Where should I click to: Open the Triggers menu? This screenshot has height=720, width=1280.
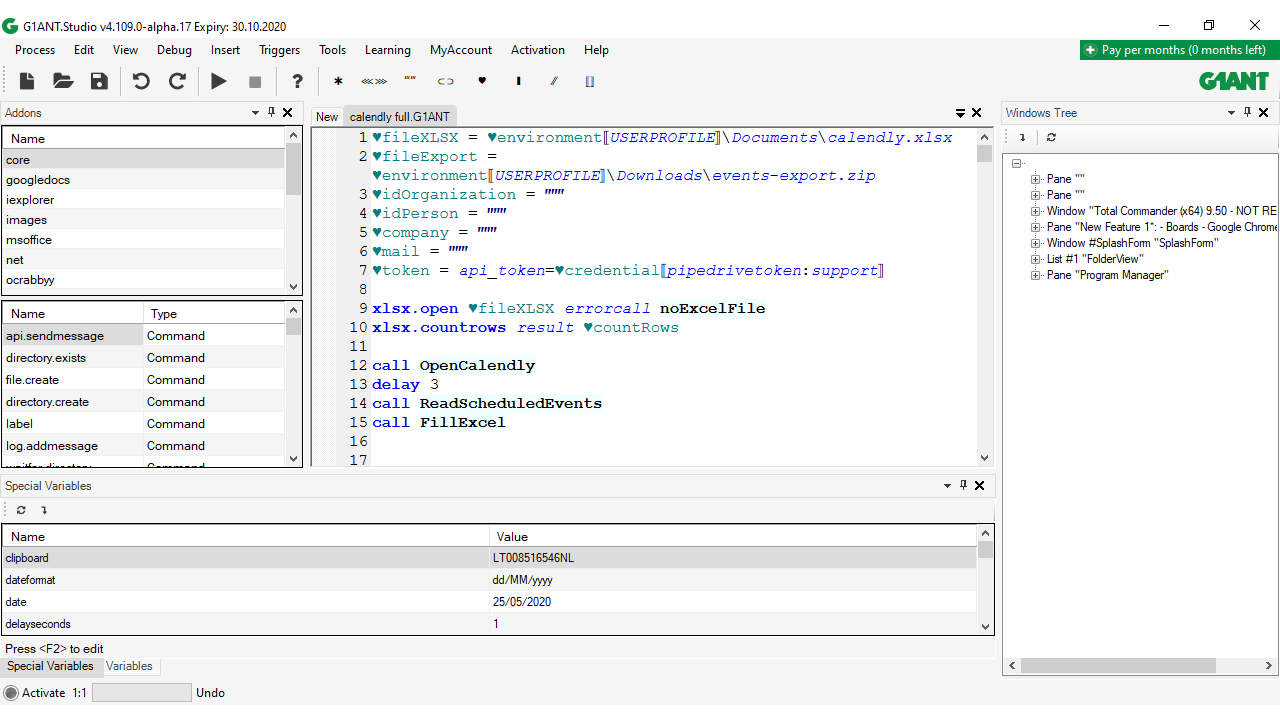(279, 50)
